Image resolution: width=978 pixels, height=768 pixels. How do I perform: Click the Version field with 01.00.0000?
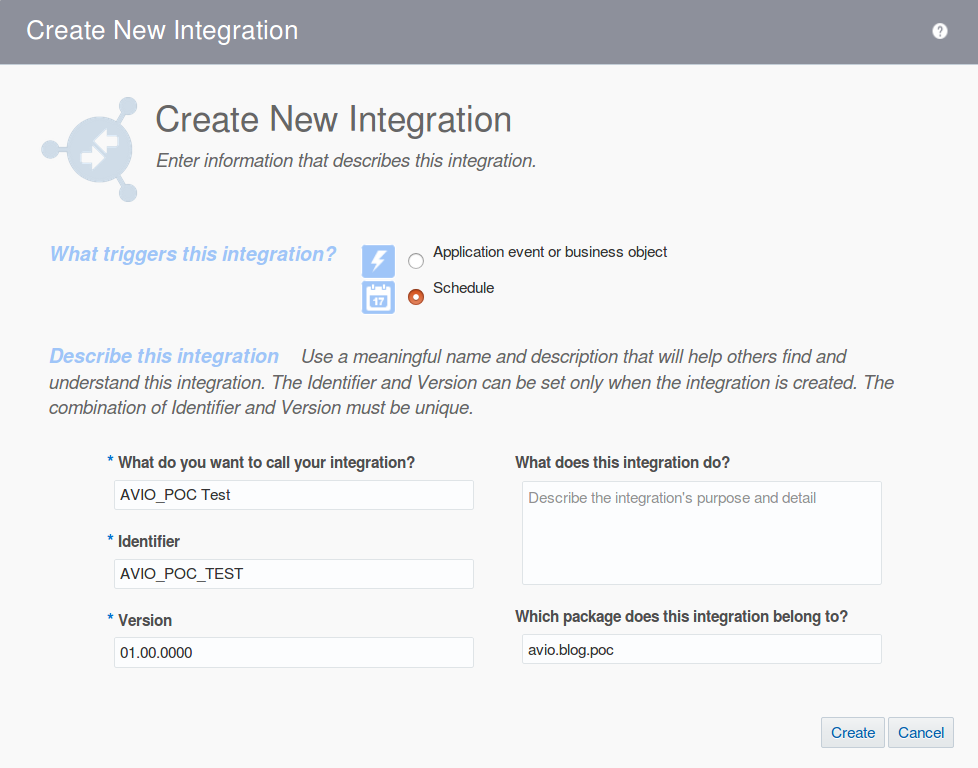pyautogui.click(x=293, y=652)
